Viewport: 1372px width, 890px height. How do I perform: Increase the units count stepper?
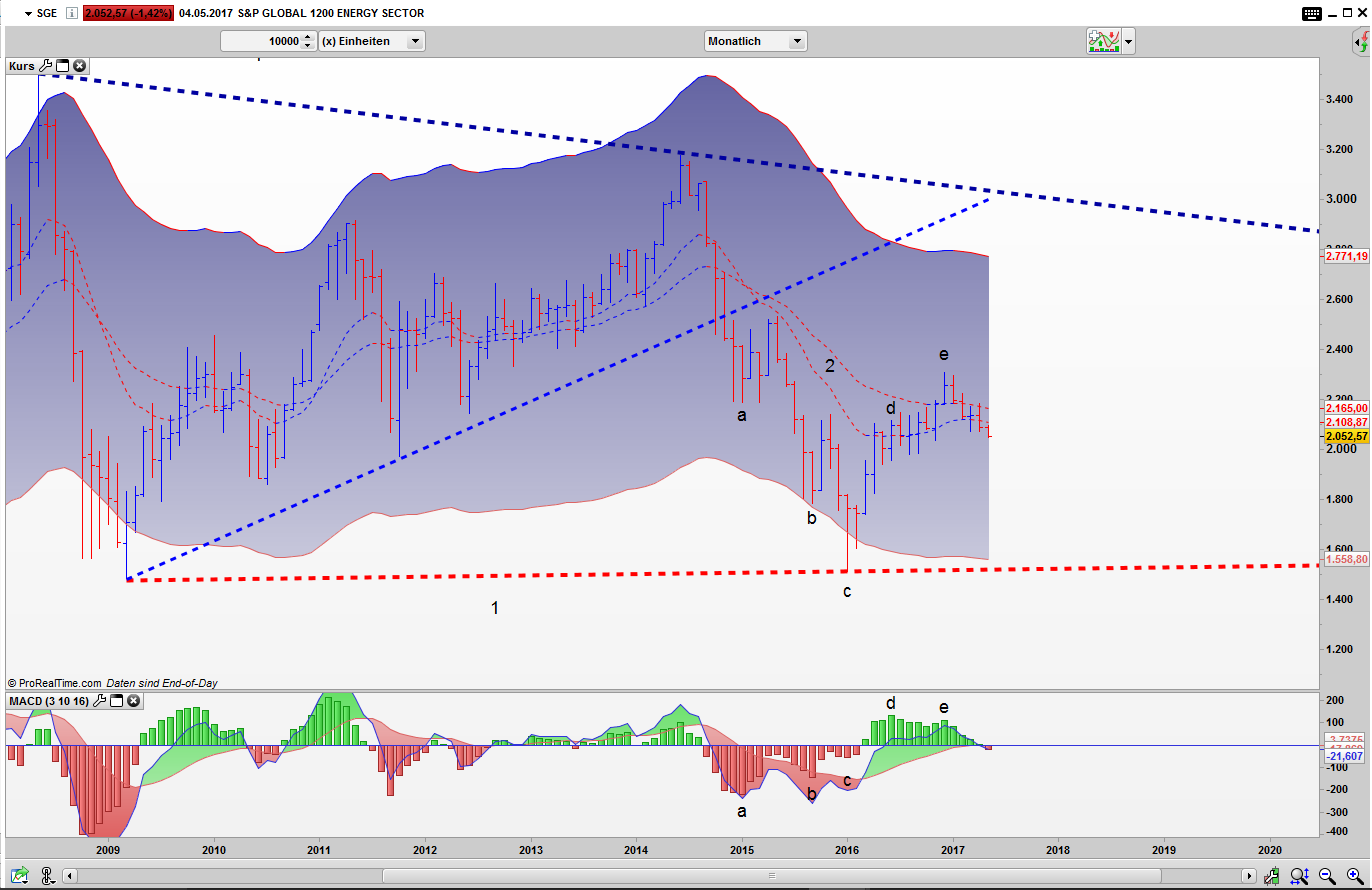coord(308,37)
